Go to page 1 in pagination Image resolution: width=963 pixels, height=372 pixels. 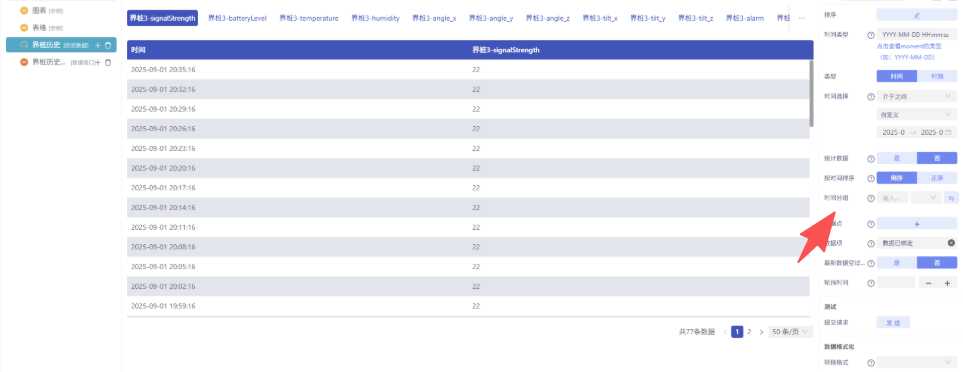(737, 332)
